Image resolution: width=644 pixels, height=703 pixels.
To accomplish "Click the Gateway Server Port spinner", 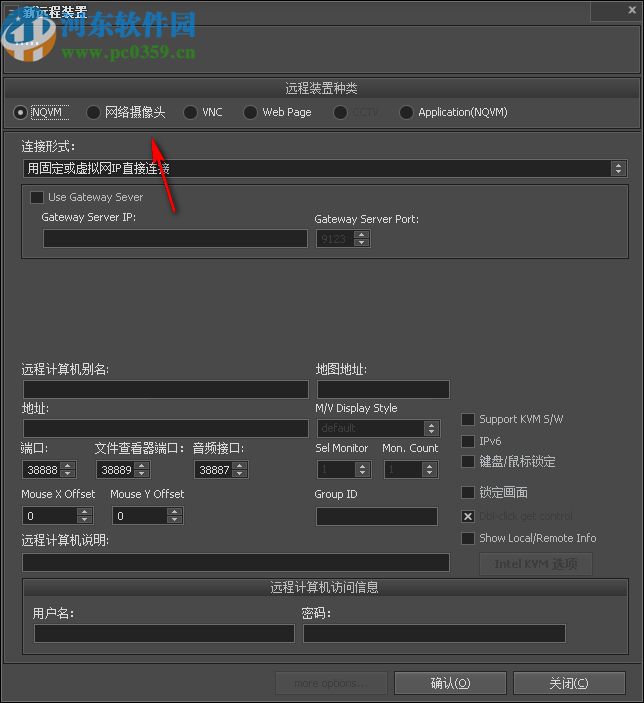I will coord(344,239).
